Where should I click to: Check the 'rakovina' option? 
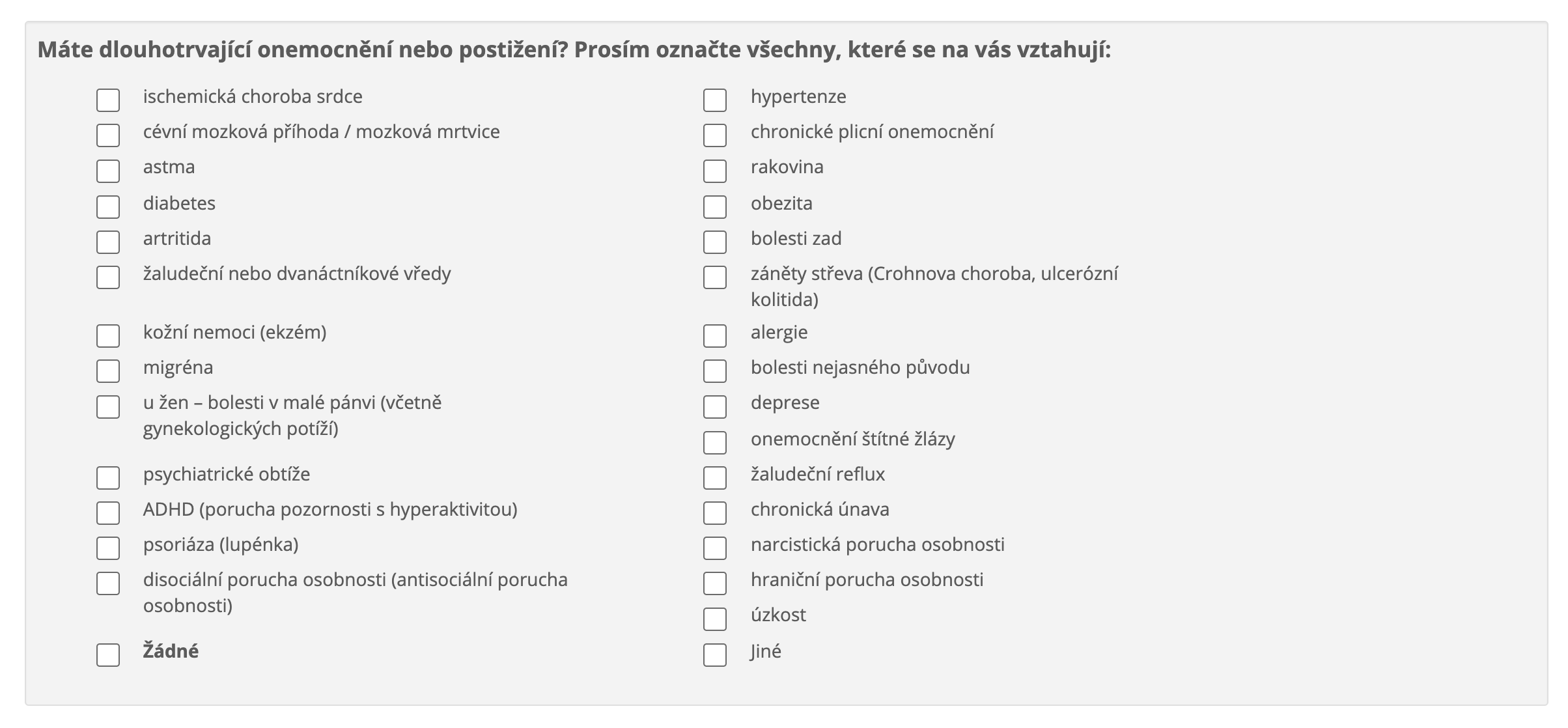click(715, 171)
